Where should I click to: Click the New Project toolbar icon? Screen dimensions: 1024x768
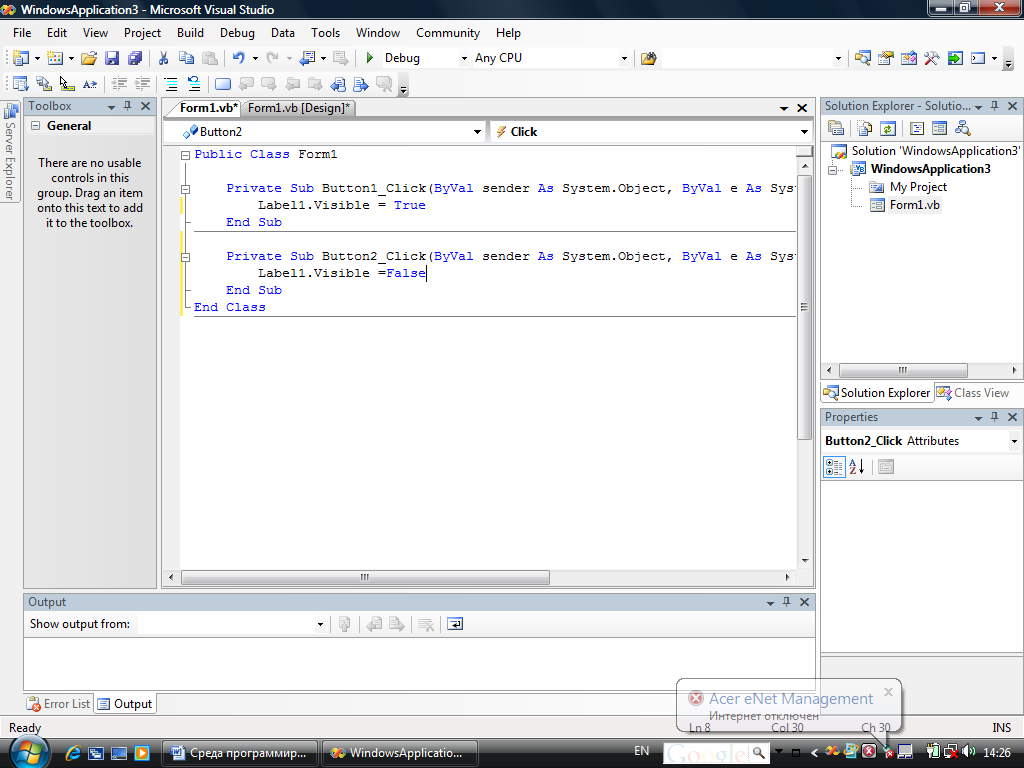(x=20, y=58)
